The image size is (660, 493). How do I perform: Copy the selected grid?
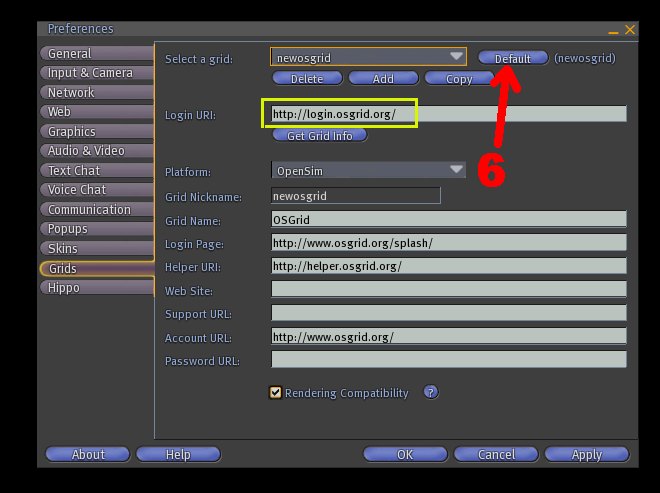(x=459, y=78)
